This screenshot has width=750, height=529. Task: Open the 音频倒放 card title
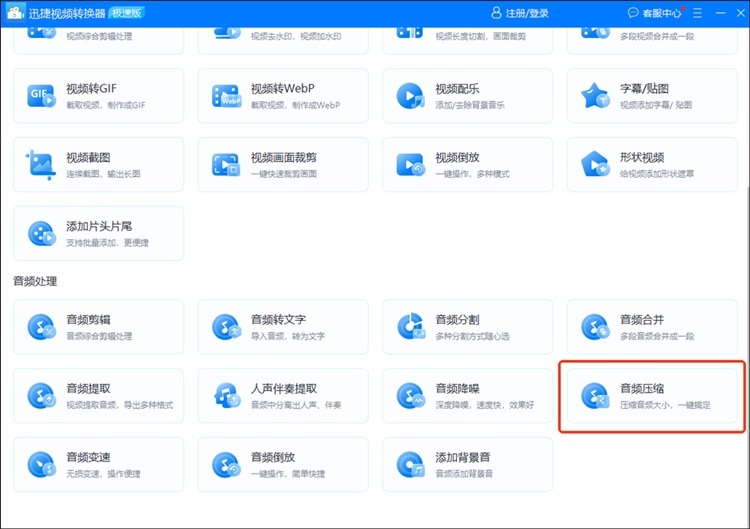point(273,457)
